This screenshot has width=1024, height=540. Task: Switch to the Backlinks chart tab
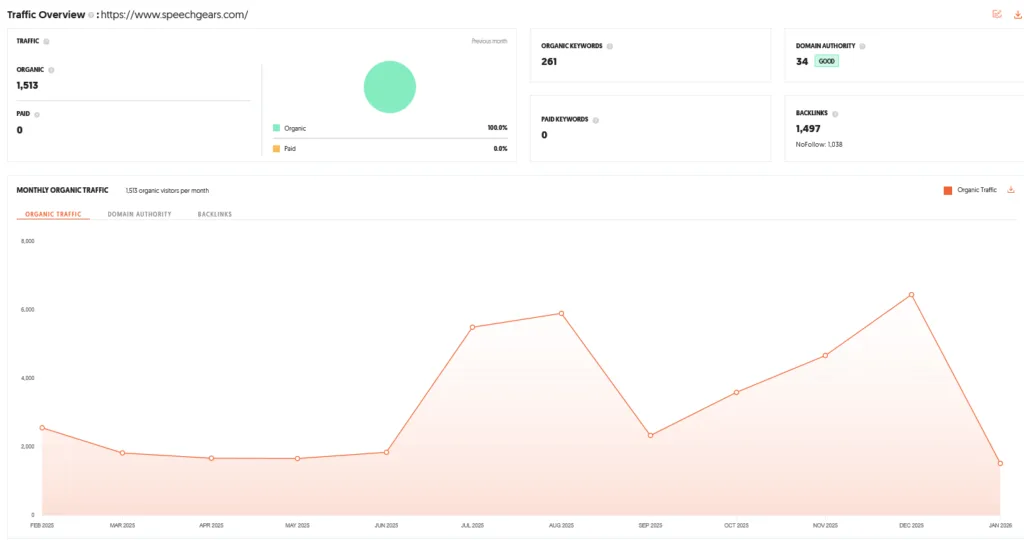click(x=215, y=214)
